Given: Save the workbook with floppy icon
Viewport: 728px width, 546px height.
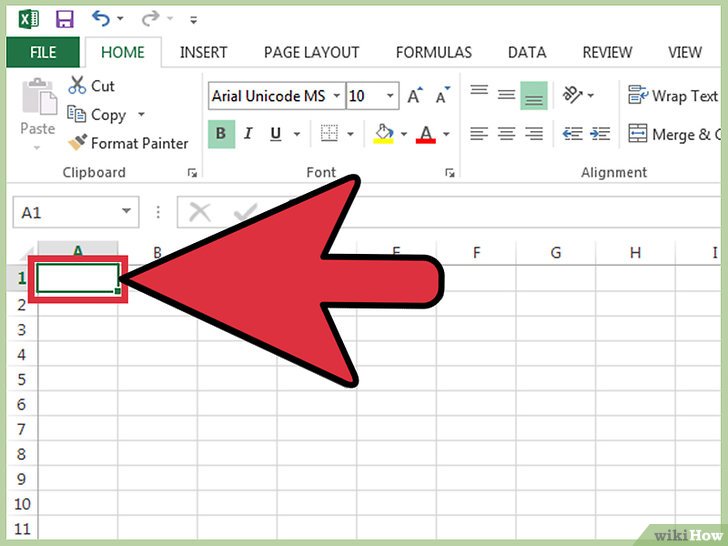Looking at the screenshot, I should (65, 20).
